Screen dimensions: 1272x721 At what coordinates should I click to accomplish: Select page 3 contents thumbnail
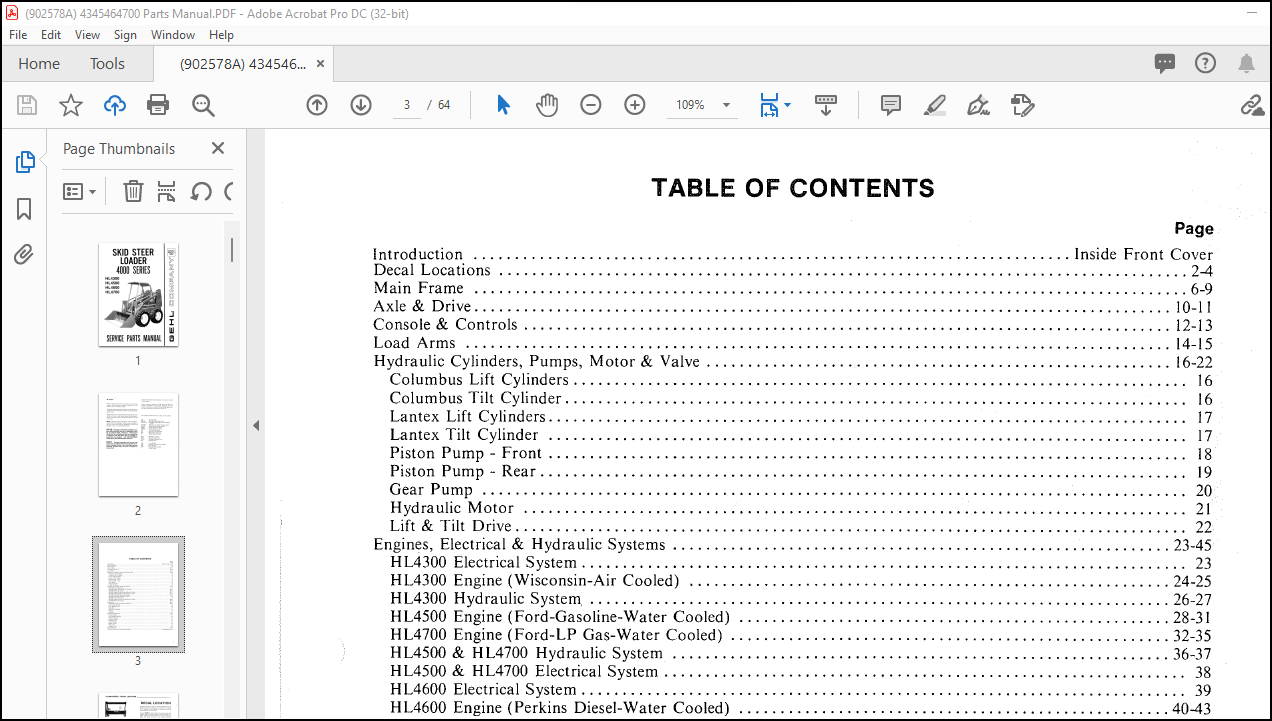pyautogui.click(x=138, y=595)
